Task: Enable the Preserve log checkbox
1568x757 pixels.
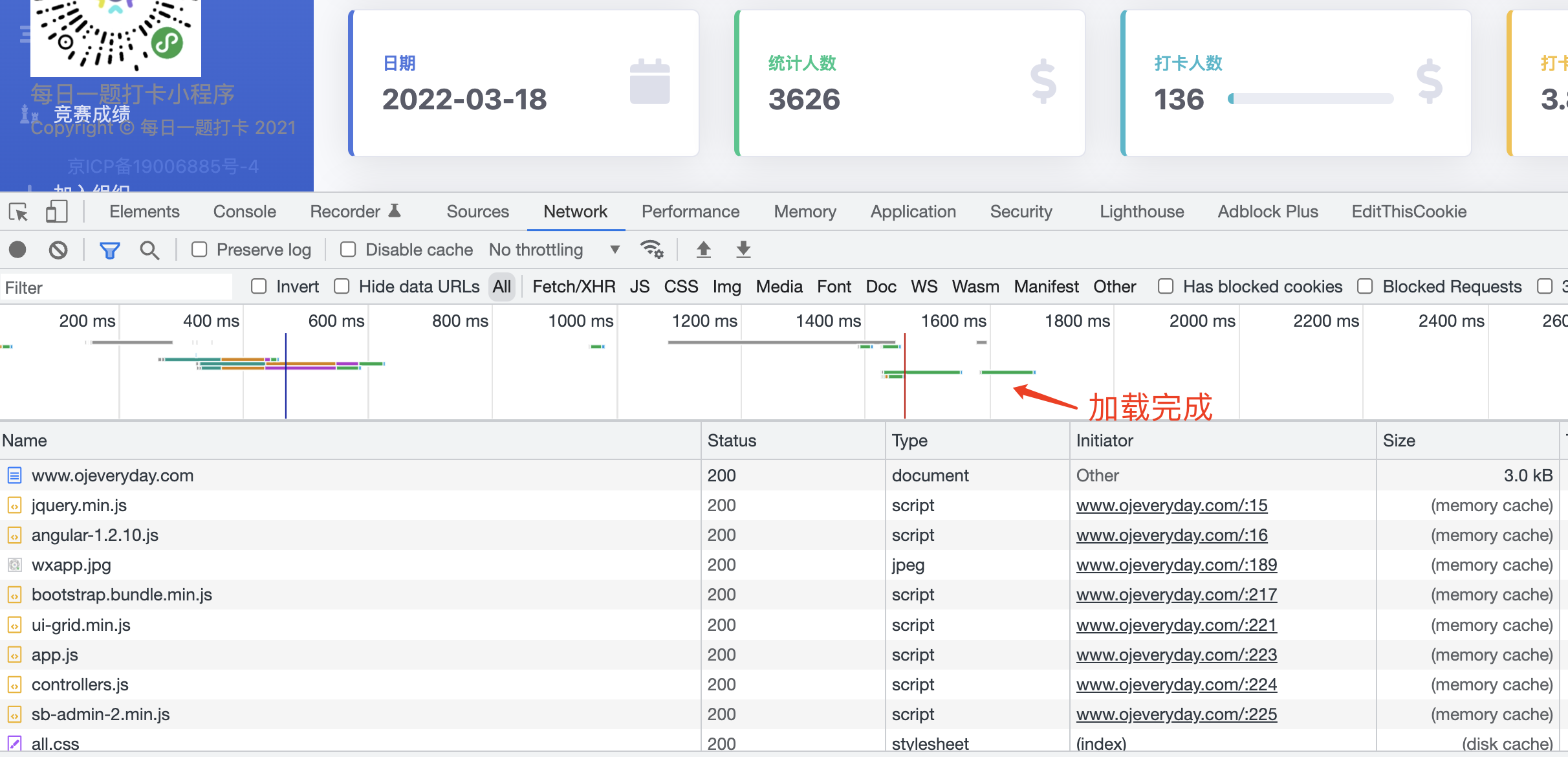Action: [199, 250]
